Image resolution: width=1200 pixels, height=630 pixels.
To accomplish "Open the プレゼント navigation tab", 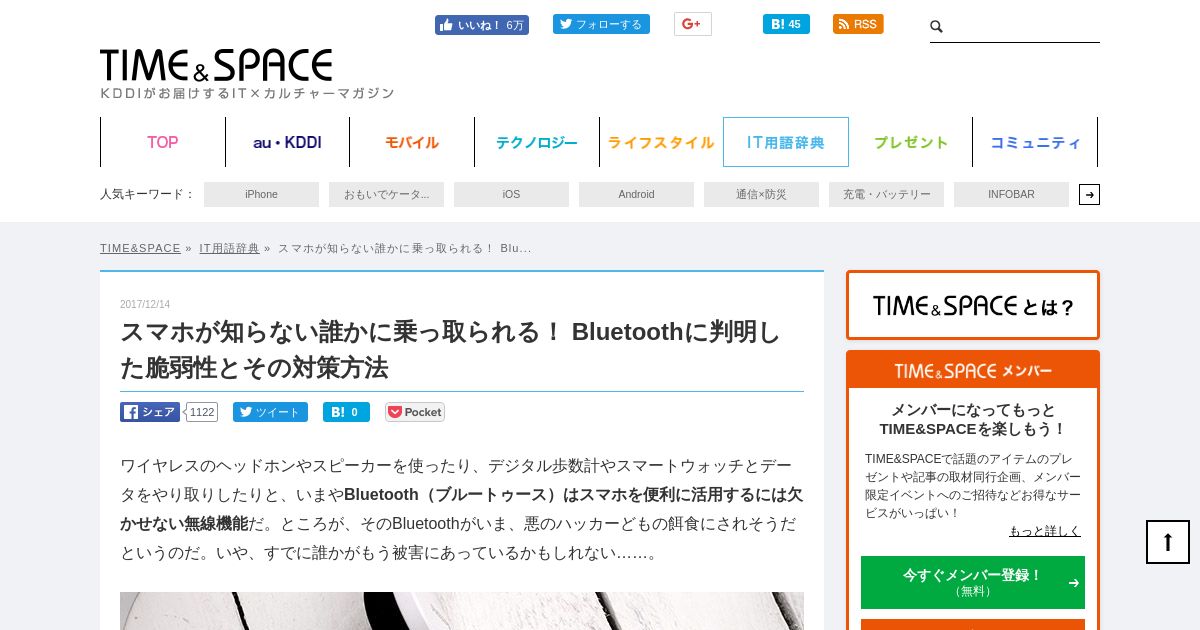I will coord(911,142).
